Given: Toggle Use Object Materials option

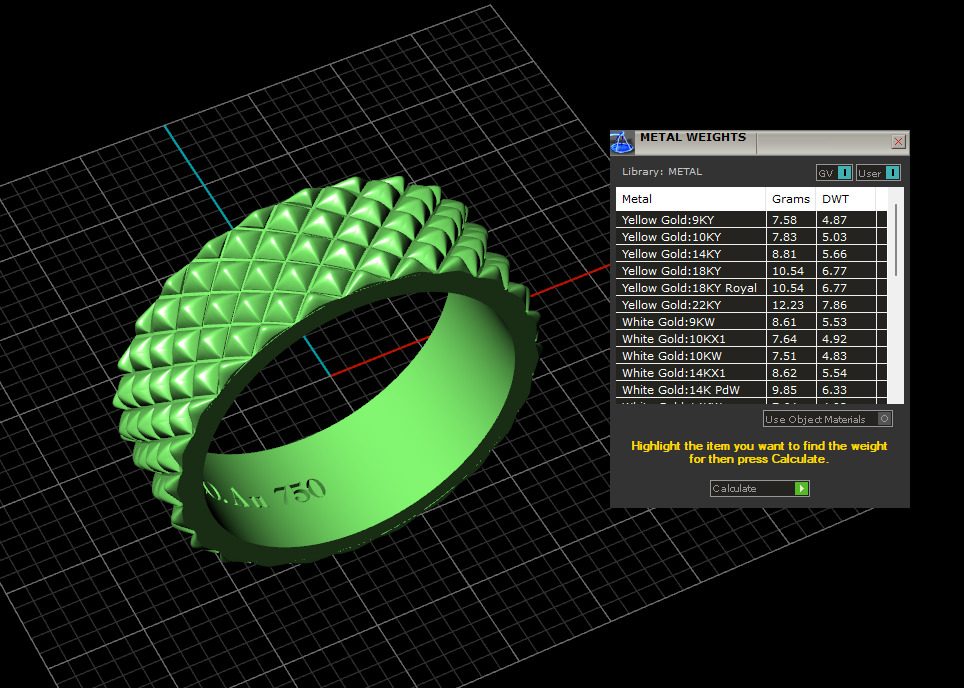Looking at the screenshot, I should (828, 419).
